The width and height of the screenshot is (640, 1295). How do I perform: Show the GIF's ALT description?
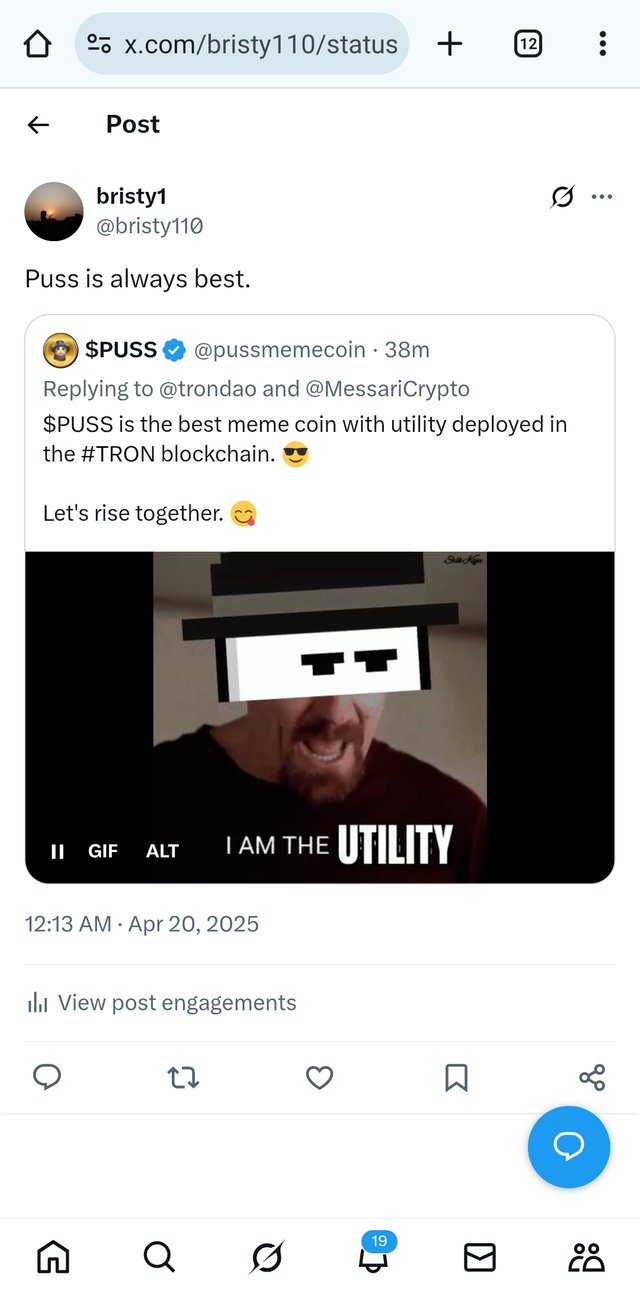[x=162, y=851]
